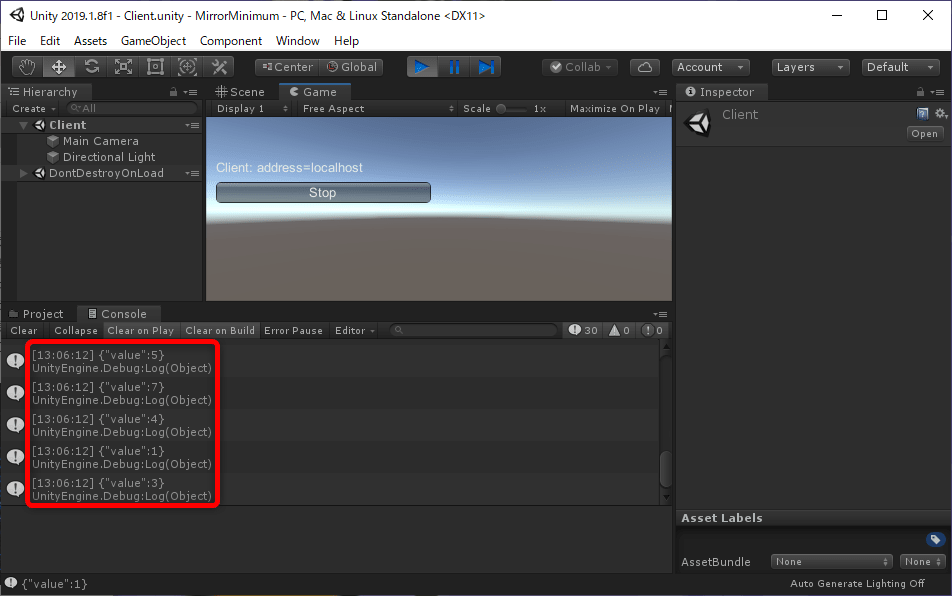This screenshot has width=952, height=596.
Task: Click the Stop button in Game view
Action: (324, 192)
